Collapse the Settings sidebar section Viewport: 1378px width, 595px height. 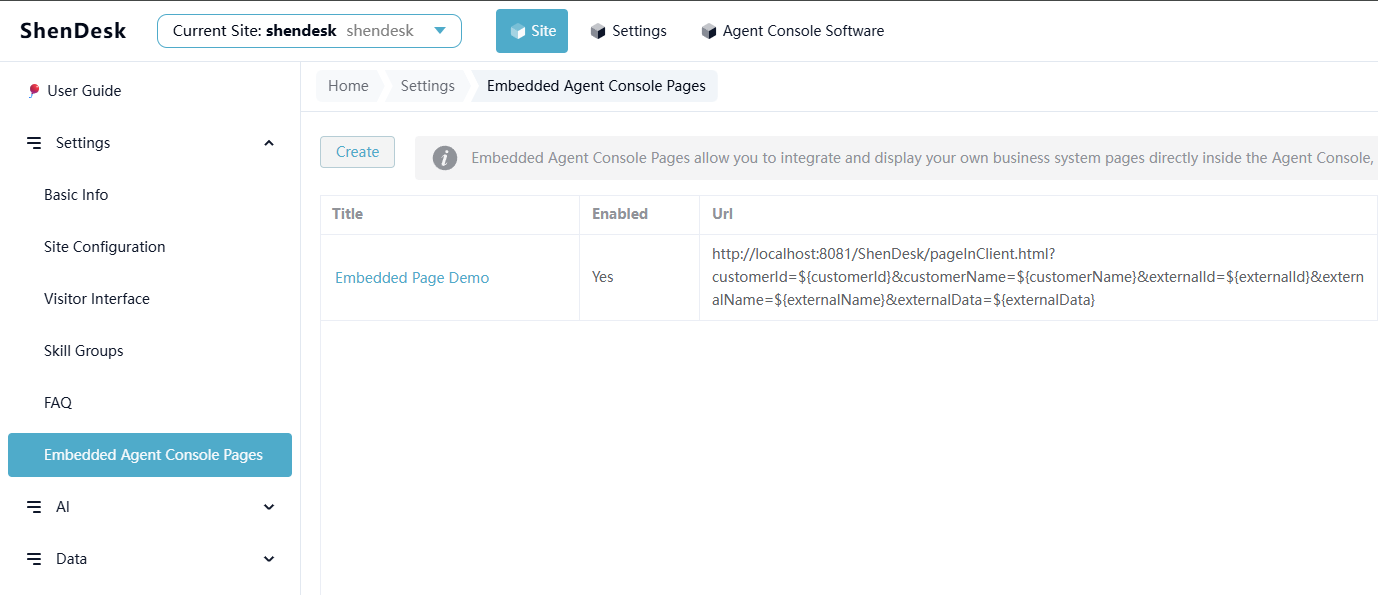[268, 143]
